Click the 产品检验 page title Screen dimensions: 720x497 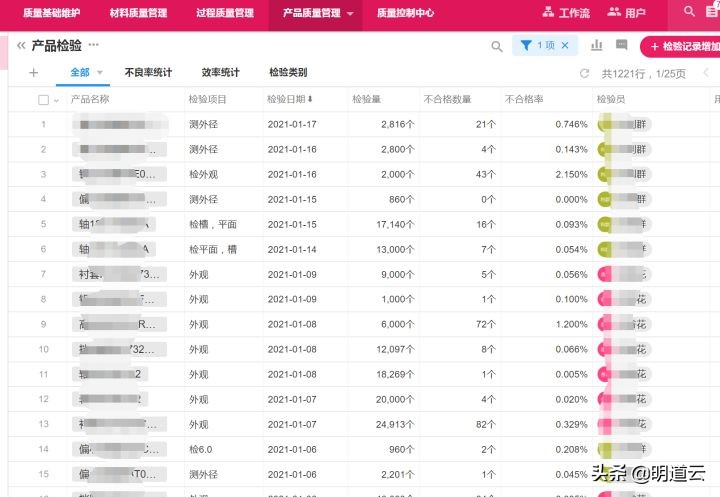(56, 45)
